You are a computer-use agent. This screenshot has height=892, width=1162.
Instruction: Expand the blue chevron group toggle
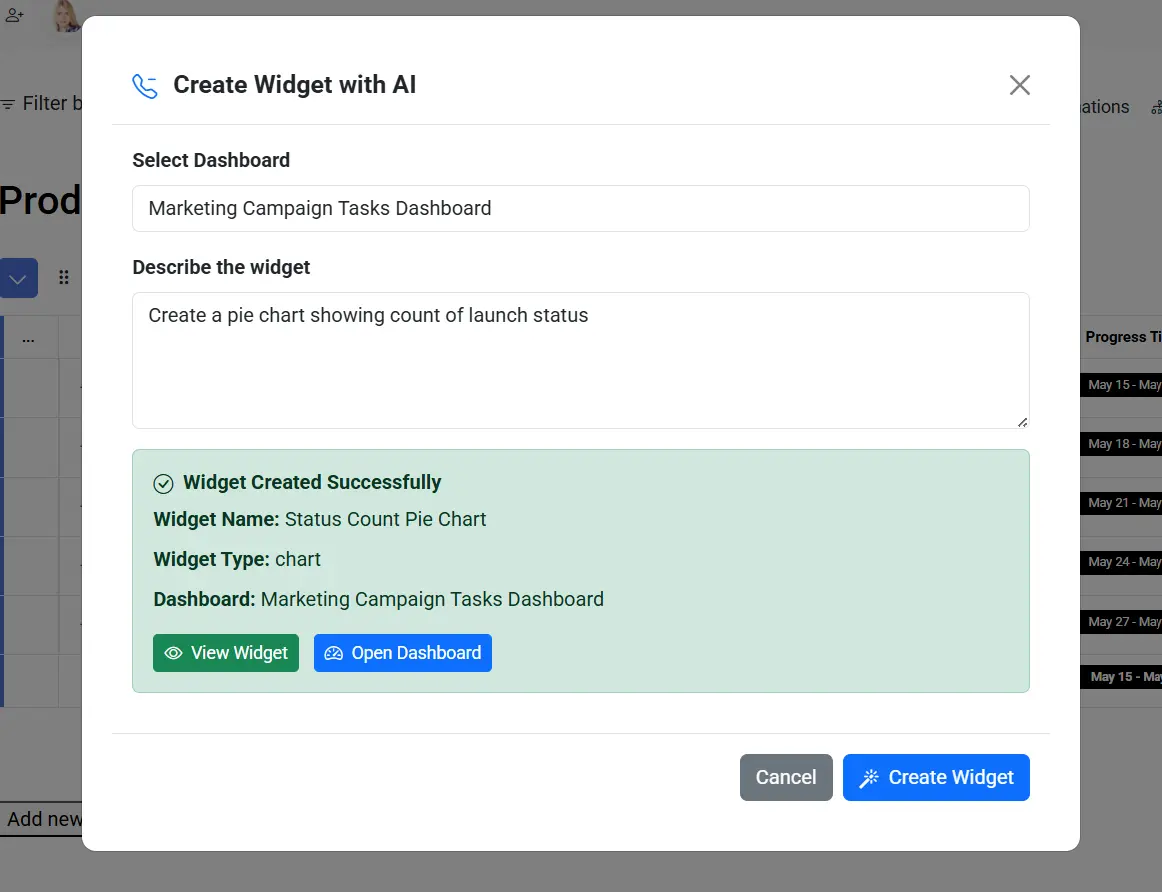(19, 278)
